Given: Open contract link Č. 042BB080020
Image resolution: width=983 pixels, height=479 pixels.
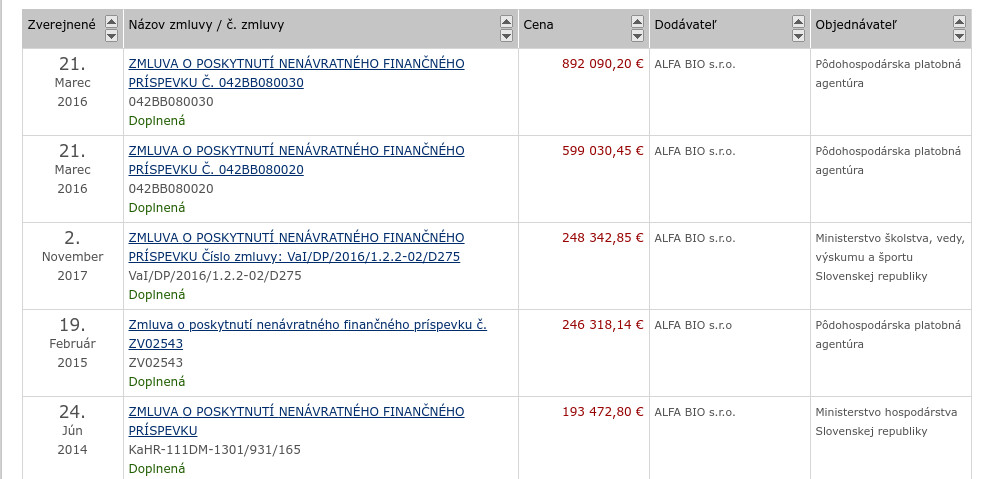Looking at the screenshot, I should click(296, 160).
